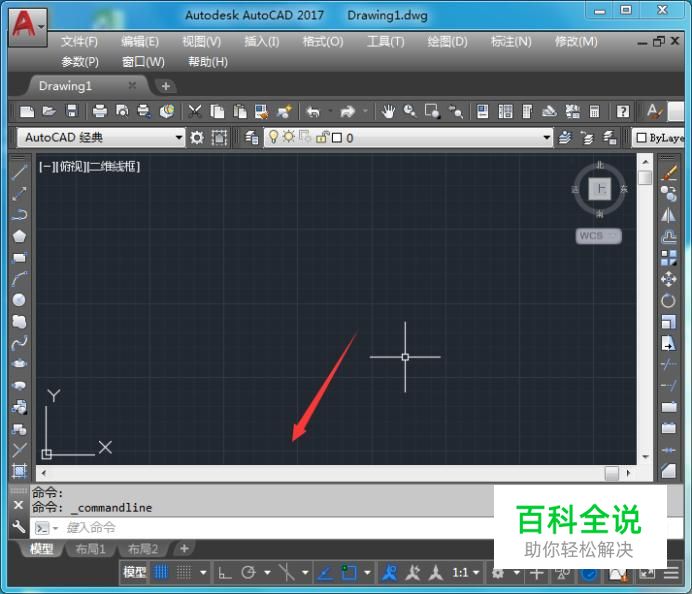Click the Cut scissors icon
Image resolution: width=692 pixels, height=594 pixels.
click(194, 111)
